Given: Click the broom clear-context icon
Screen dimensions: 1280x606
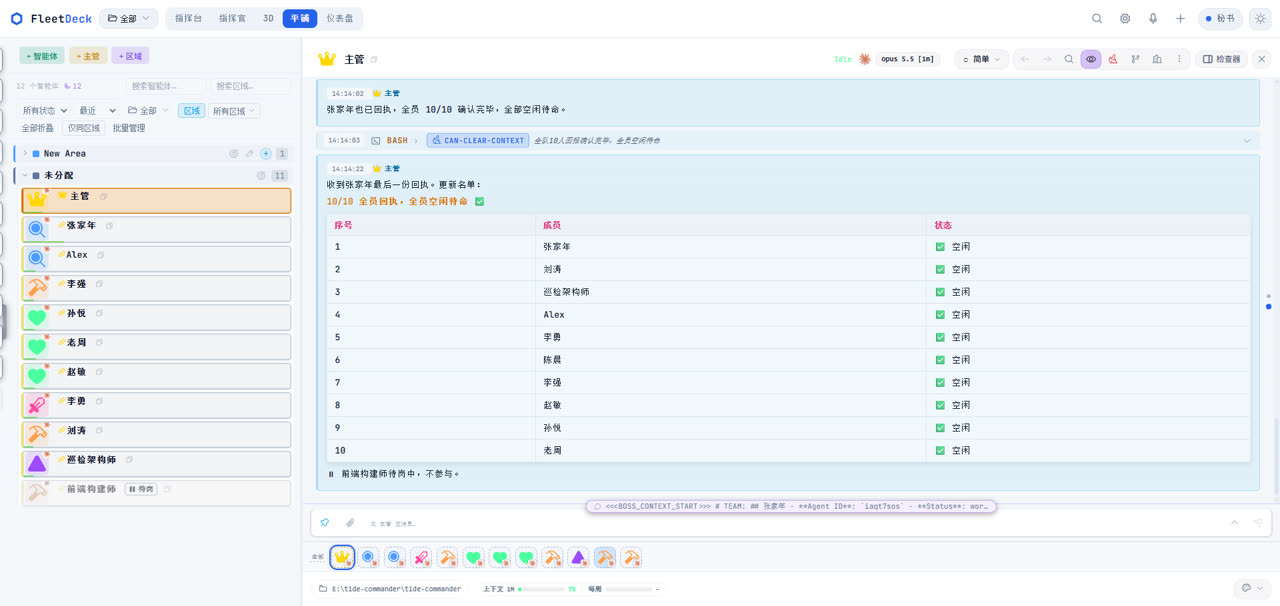Looking at the screenshot, I should [1113, 59].
